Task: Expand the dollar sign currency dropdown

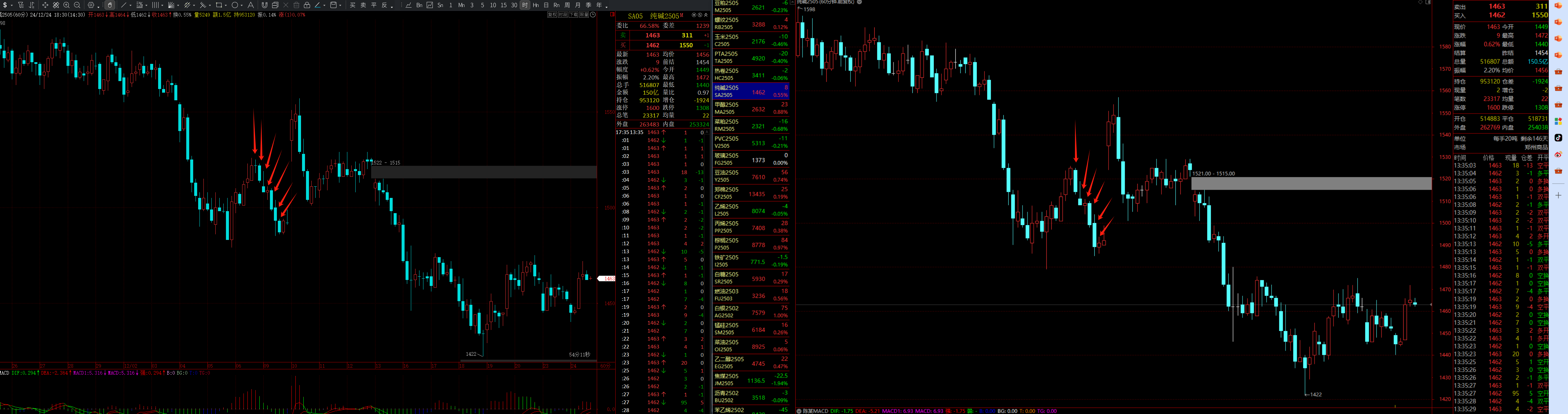Action: pyautogui.click(x=11, y=6)
